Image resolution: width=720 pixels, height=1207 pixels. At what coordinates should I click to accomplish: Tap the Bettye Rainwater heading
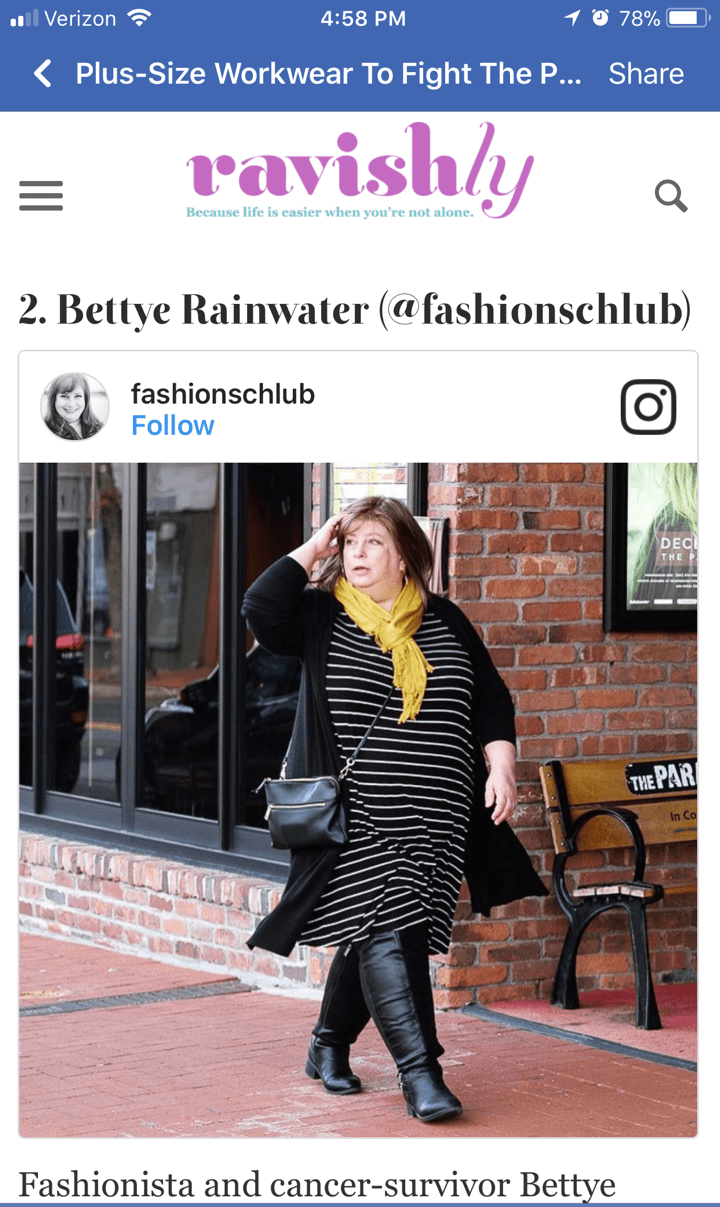coord(355,310)
